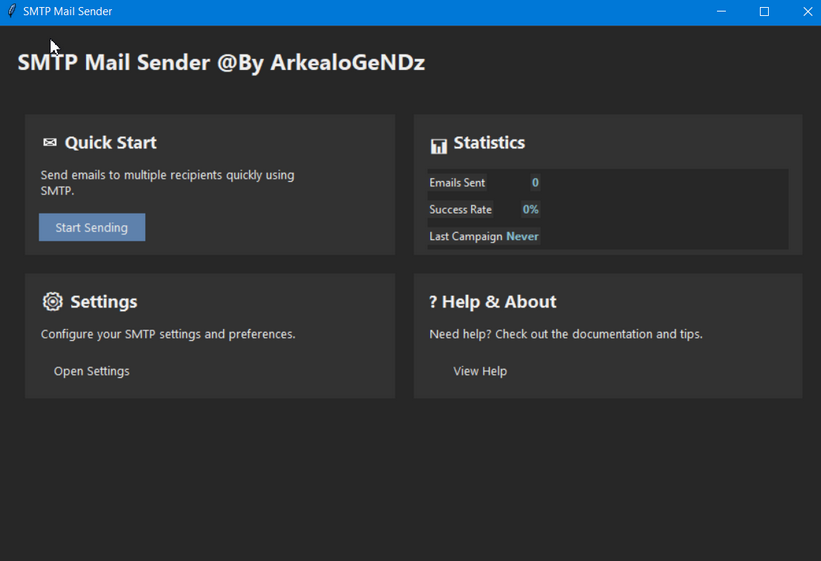Click the Success Rate label
Viewport: 821px width, 561px height.
460,210
